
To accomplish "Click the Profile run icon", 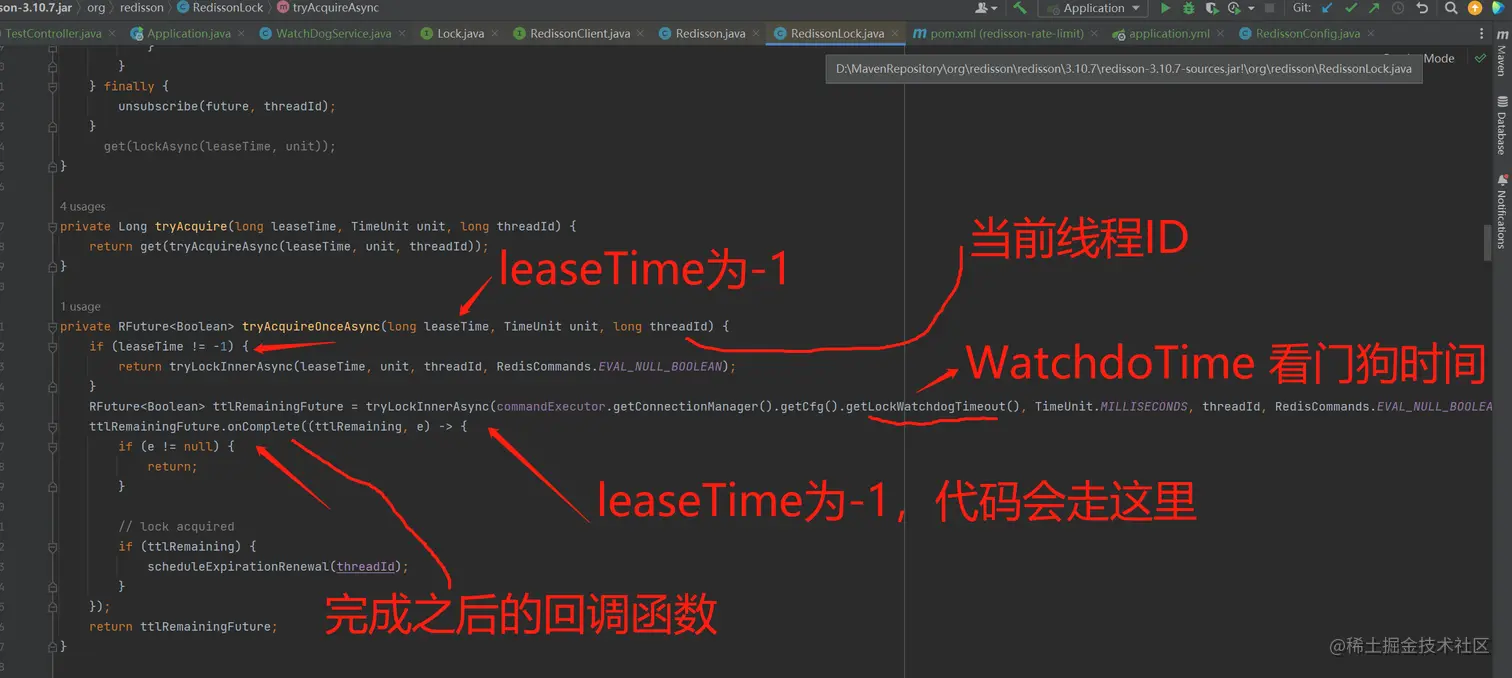I will point(1234,8).
